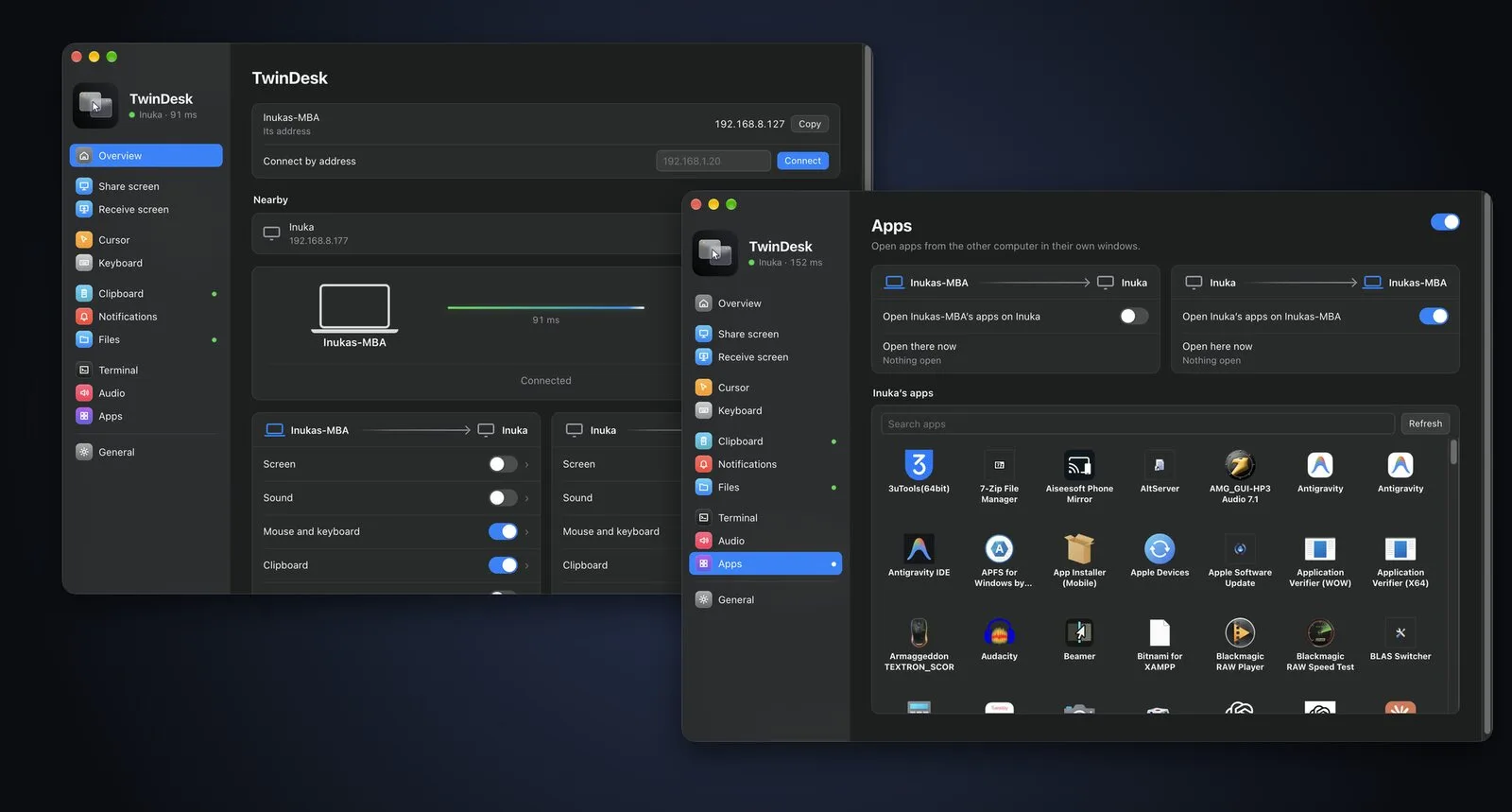Image resolution: width=1512 pixels, height=812 pixels.
Task: Disable Open Inuka's apps on Inukas-MBA
Action: click(1434, 317)
